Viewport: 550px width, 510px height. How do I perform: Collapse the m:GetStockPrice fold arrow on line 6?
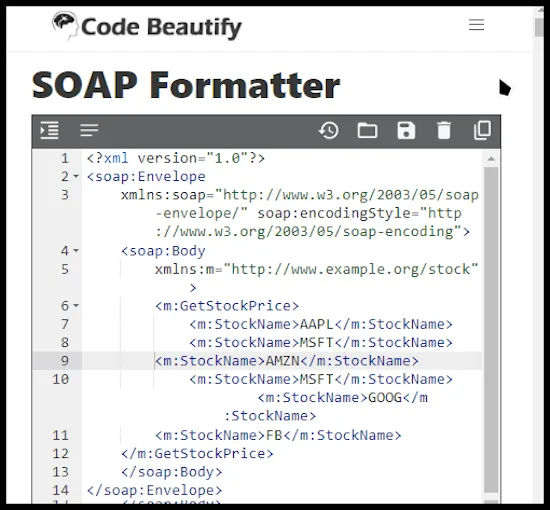point(76,306)
